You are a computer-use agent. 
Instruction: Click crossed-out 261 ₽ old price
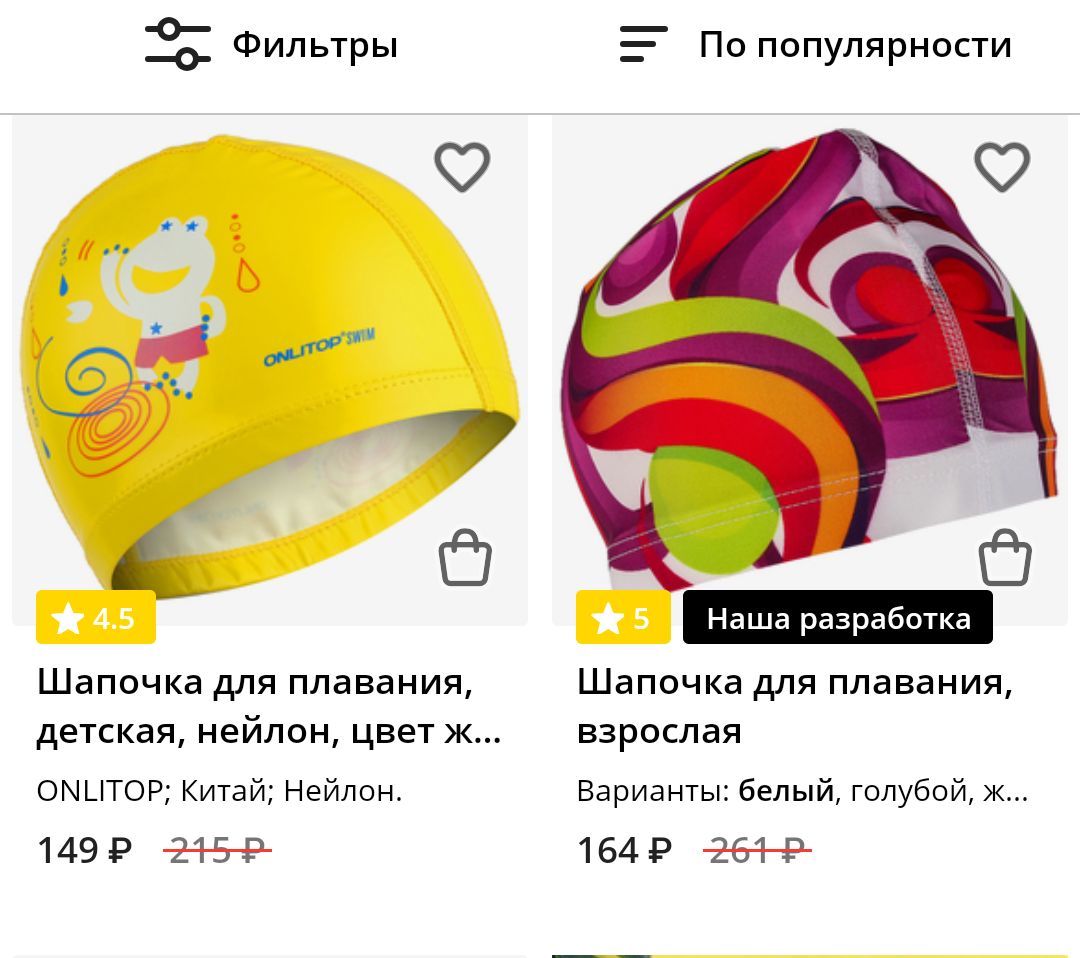(x=757, y=850)
